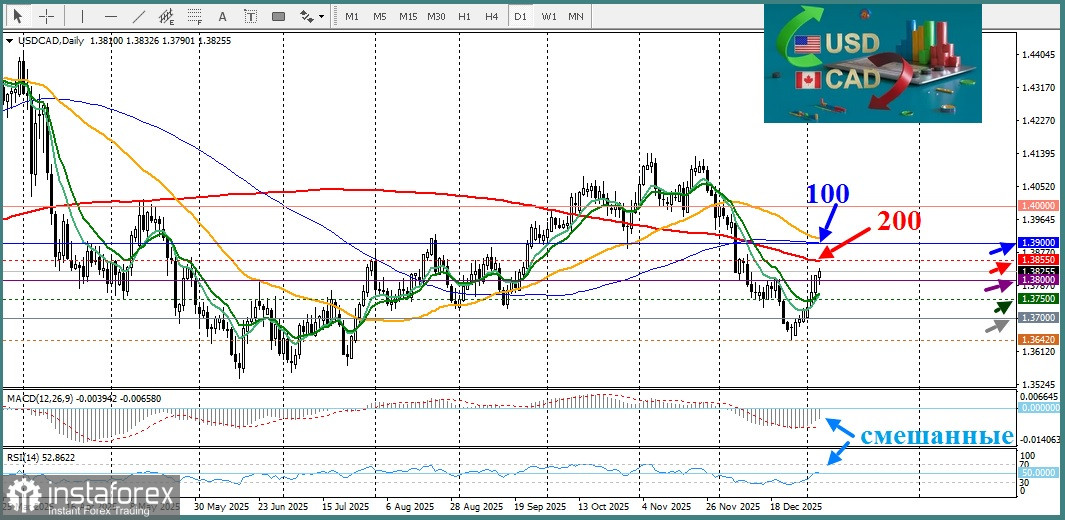Click the 18 Dec 2025 date label
Viewport: 1065px width, 520px height.
tap(795, 506)
